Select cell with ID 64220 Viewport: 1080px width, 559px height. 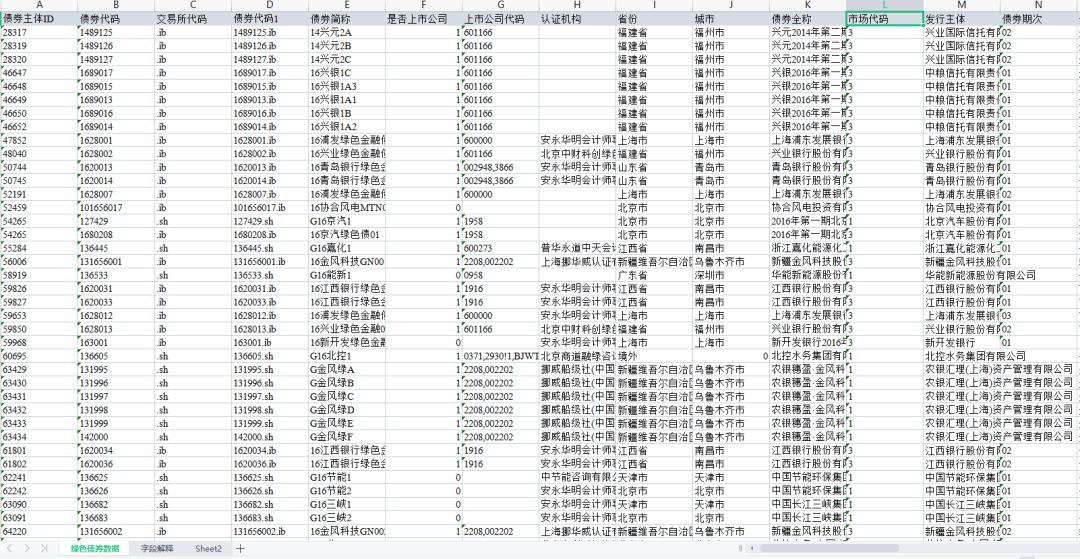click(x=39, y=531)
